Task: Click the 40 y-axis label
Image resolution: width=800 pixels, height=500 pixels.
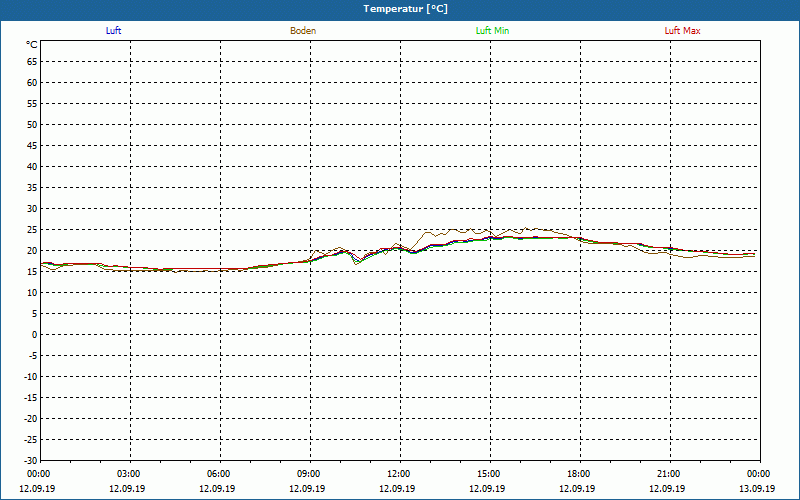Action: (32, 167)
